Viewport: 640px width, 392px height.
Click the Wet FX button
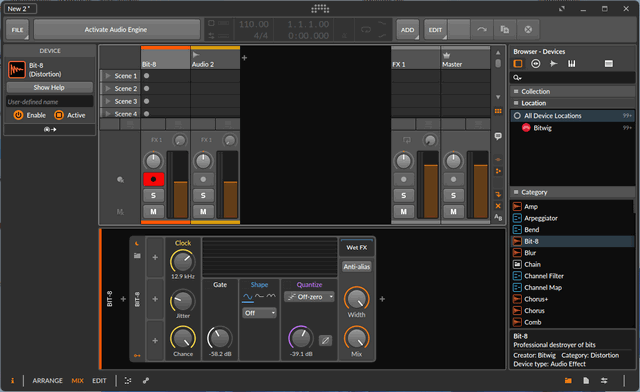(x=357, y=247)
